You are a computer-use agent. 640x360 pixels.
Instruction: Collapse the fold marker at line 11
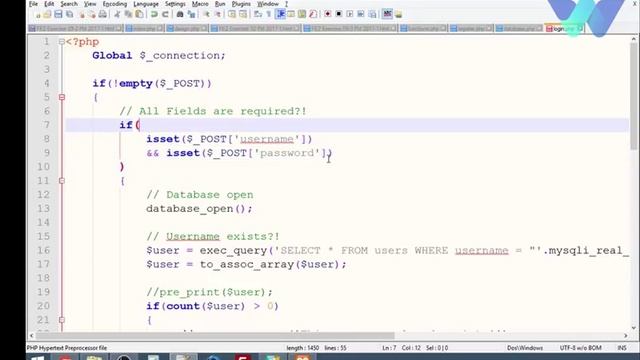(x=62, y=180)
